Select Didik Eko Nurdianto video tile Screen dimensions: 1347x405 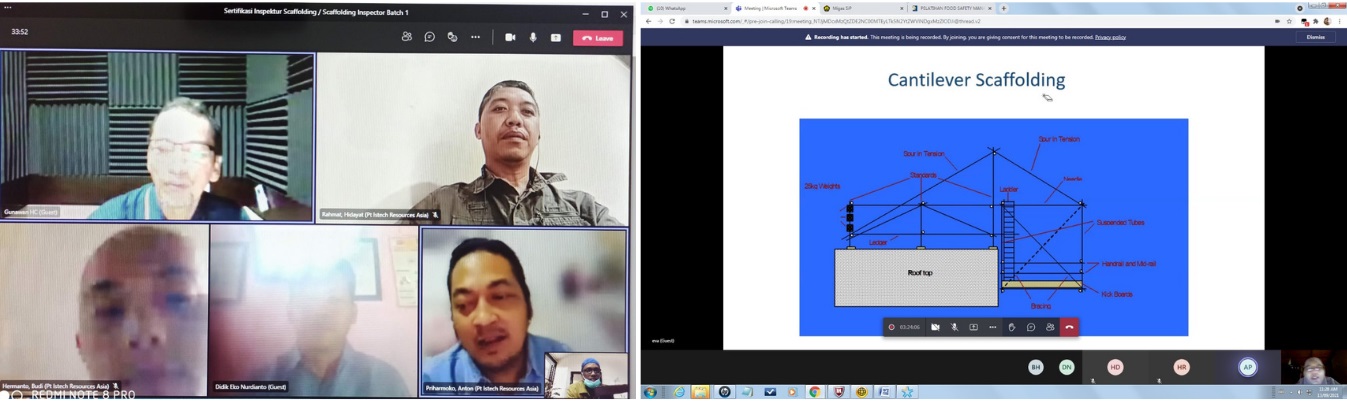314,309
